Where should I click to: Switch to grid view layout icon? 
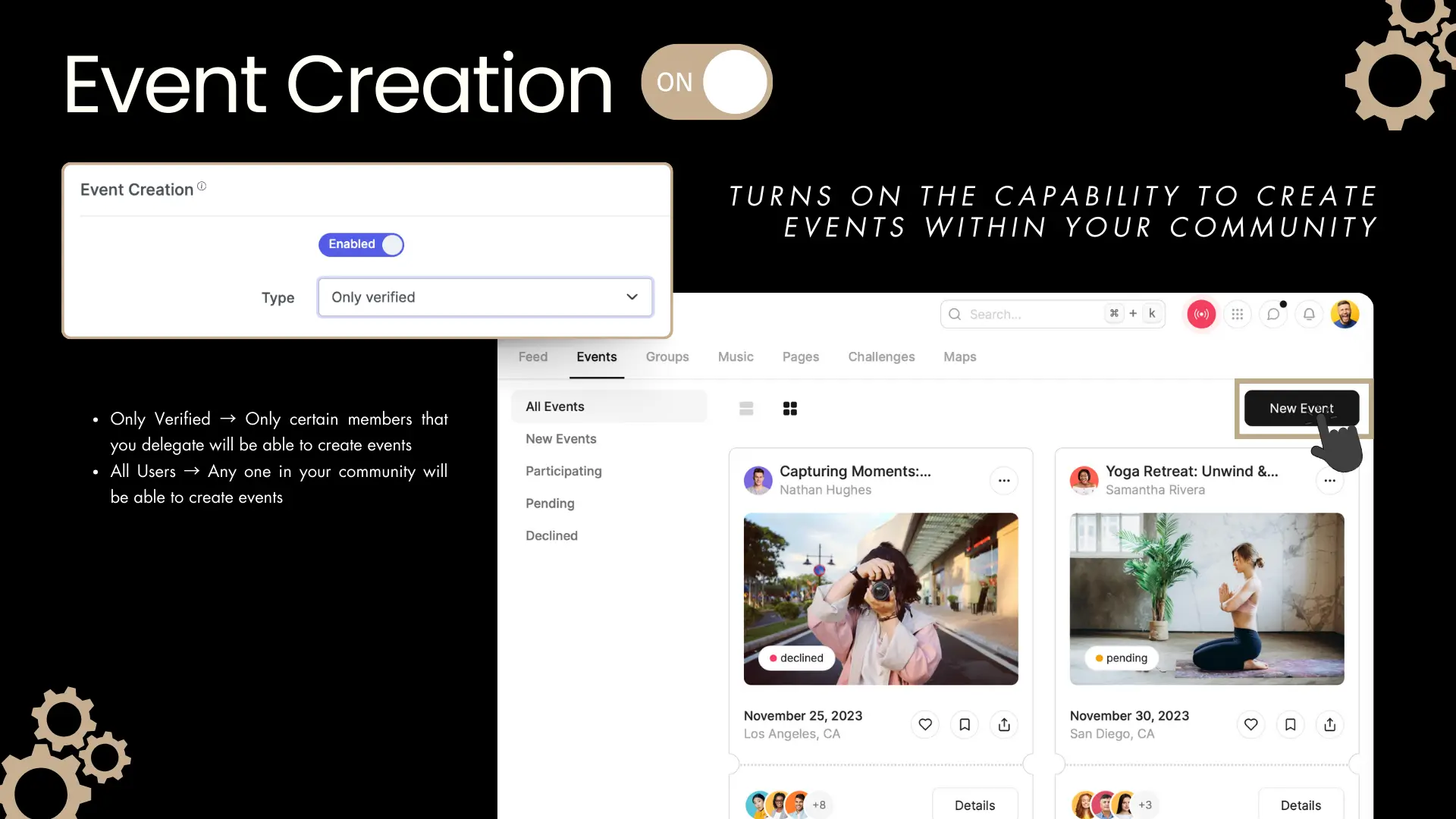coord(789,409)
